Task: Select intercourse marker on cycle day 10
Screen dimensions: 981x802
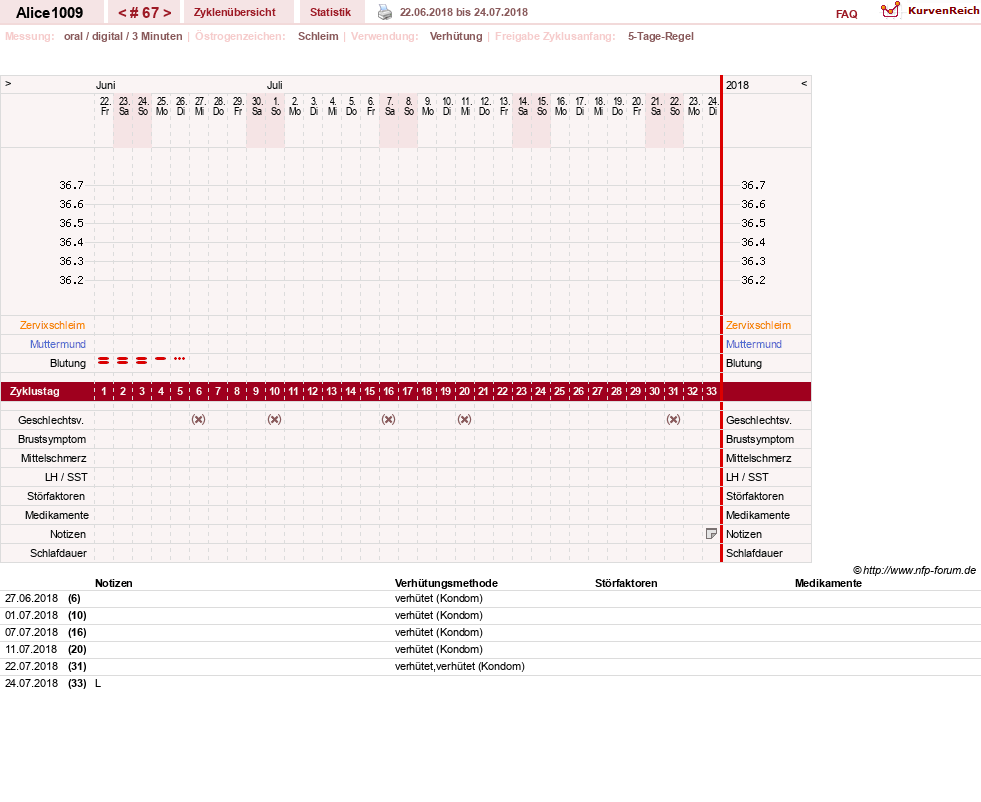Action: click(274, 420)
